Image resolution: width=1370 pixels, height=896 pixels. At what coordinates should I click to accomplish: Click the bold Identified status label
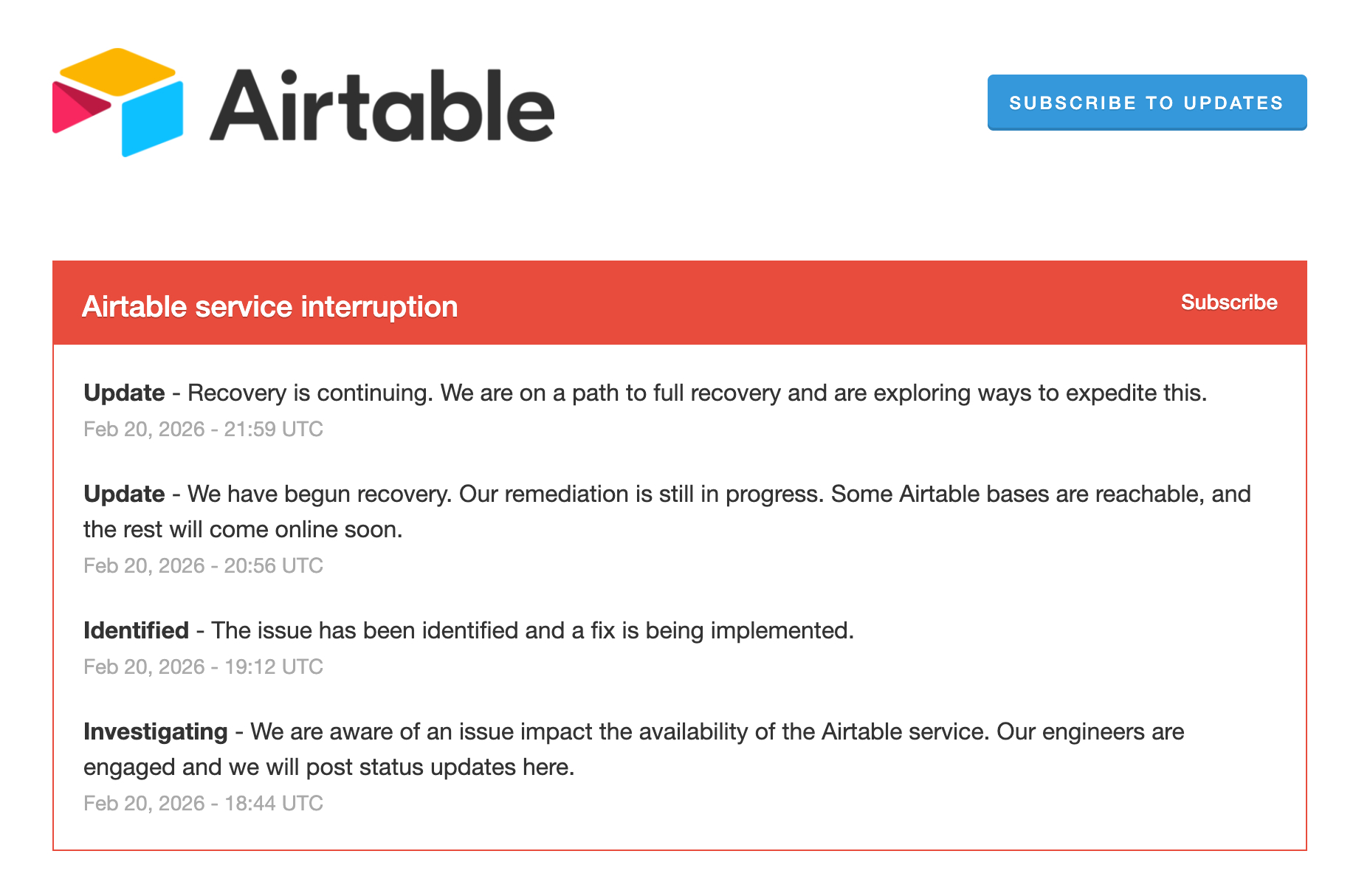136,630
